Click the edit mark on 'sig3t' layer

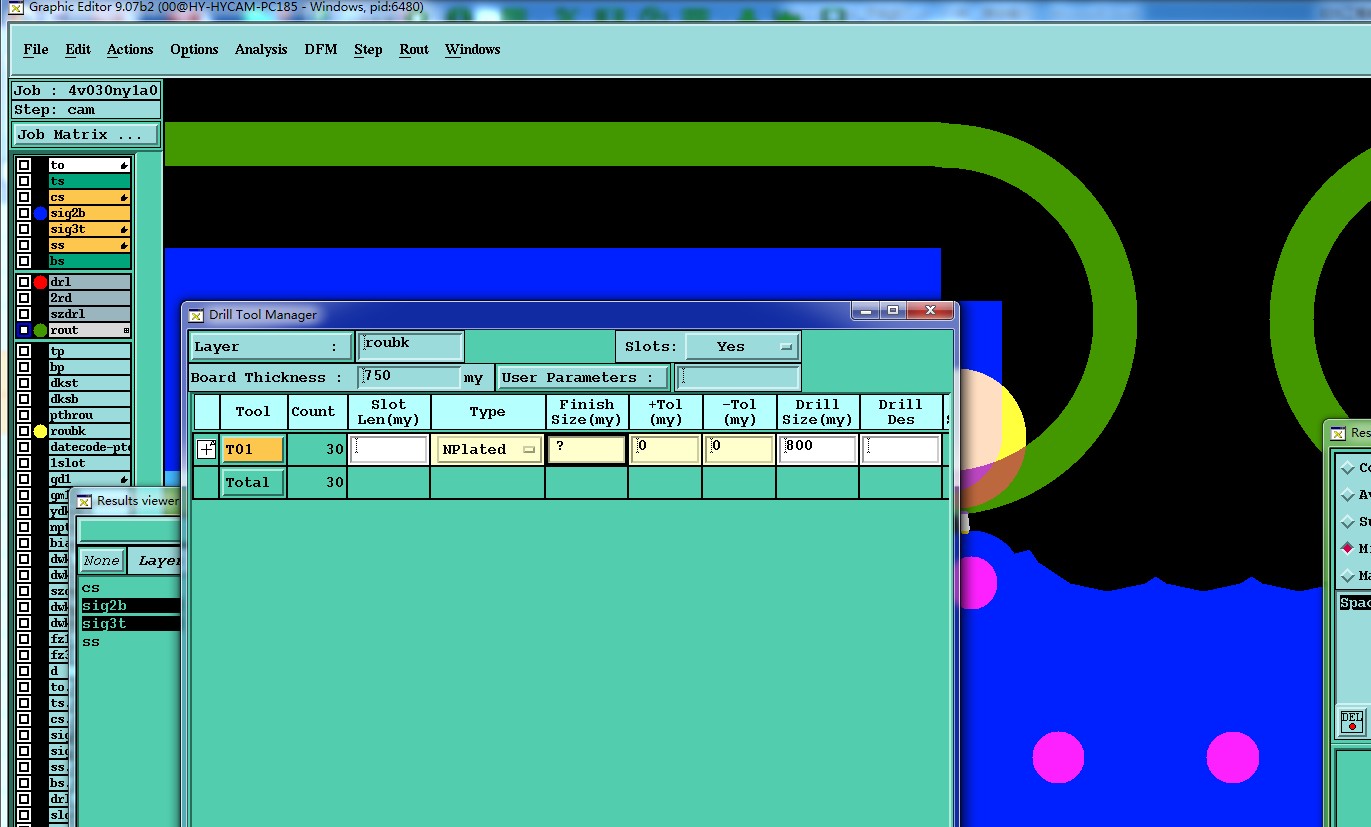pos(124,229)
